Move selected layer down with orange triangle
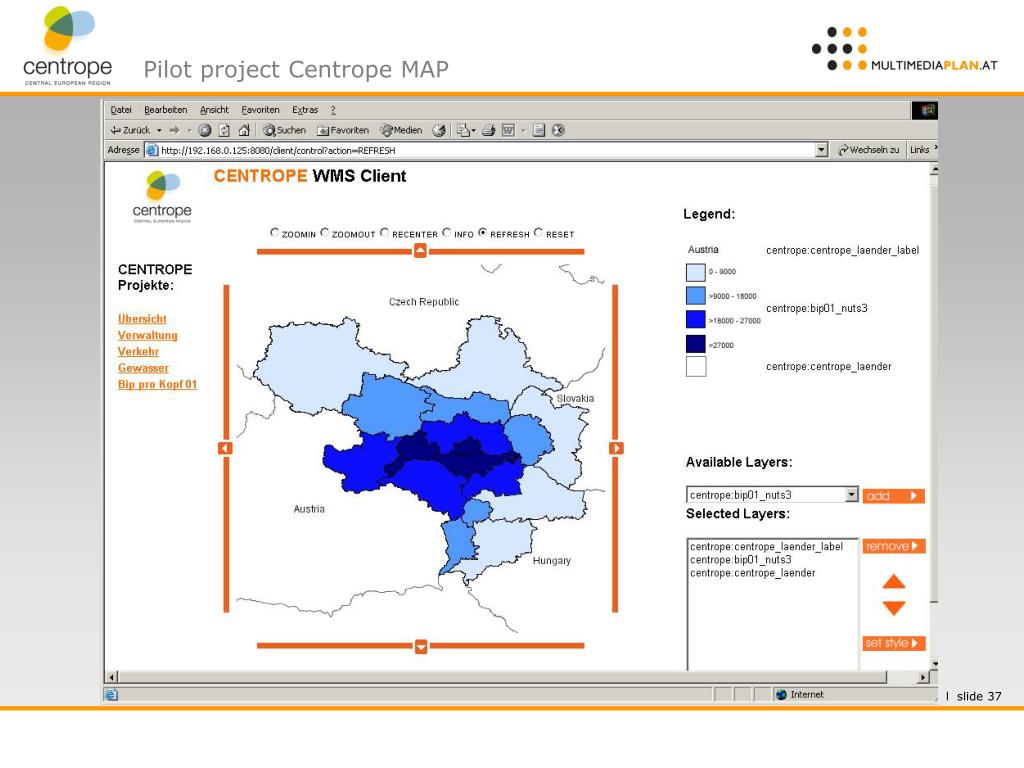Image resolution: width=1024 pixels, height=768 pixels. (x=894, y=608)
